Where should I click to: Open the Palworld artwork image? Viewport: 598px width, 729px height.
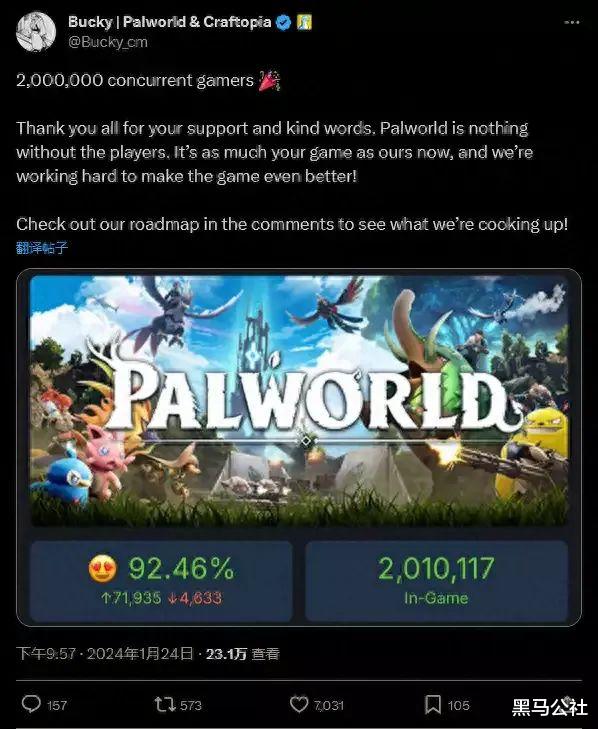click(x=299, y=401)
